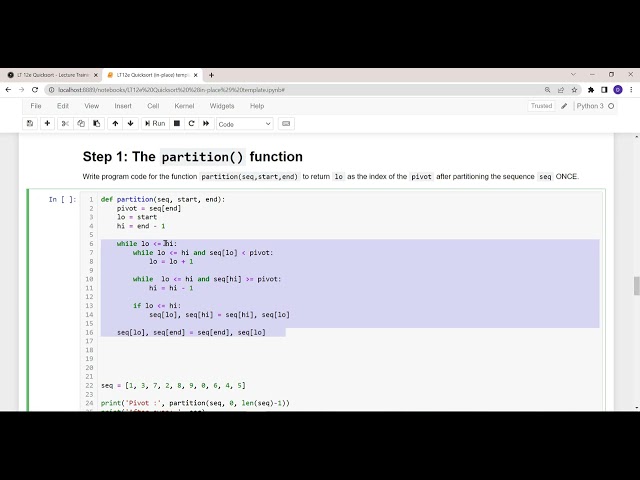Insert a cell below with plus icon
The image size is (640, 480).
click(x=47, y=123)
